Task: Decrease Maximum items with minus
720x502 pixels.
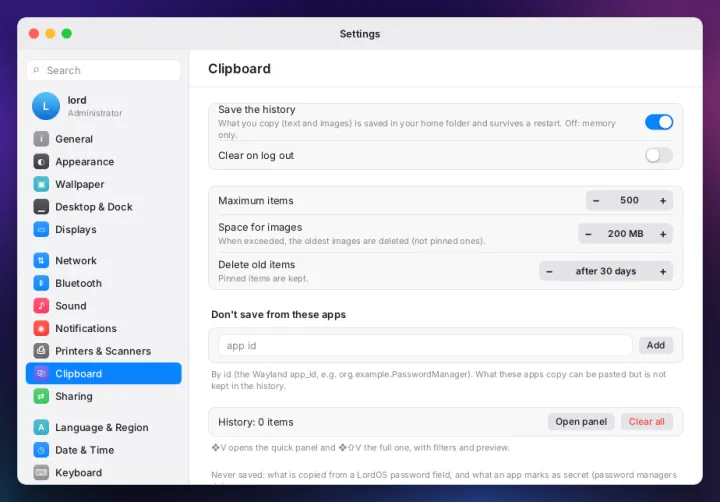Action: coord(596,201)
